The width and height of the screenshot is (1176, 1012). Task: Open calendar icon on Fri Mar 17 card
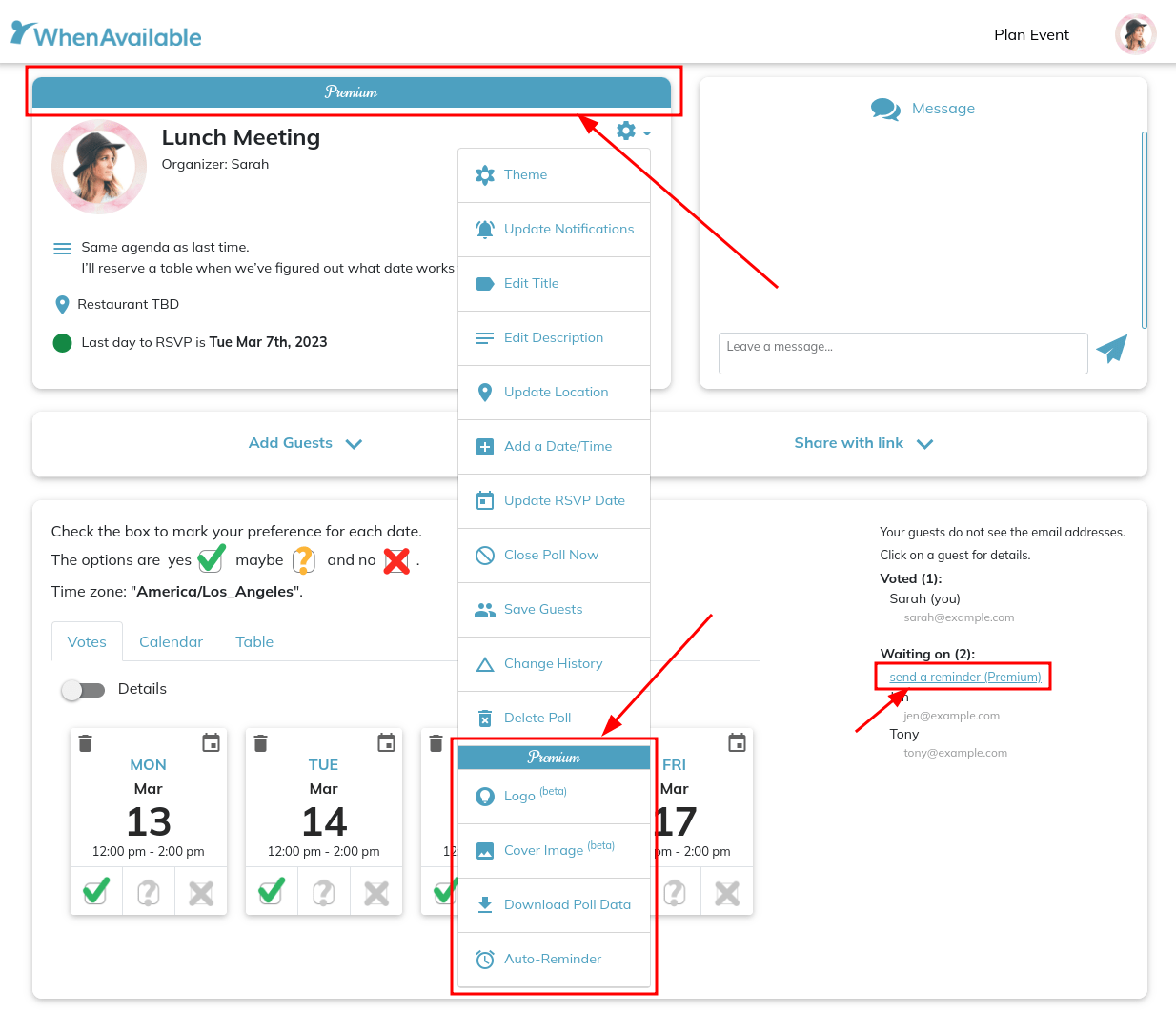(738, 742)
